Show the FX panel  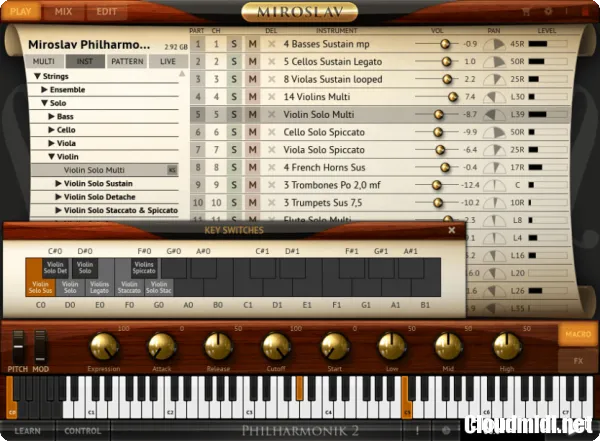[x=578, y=360]
